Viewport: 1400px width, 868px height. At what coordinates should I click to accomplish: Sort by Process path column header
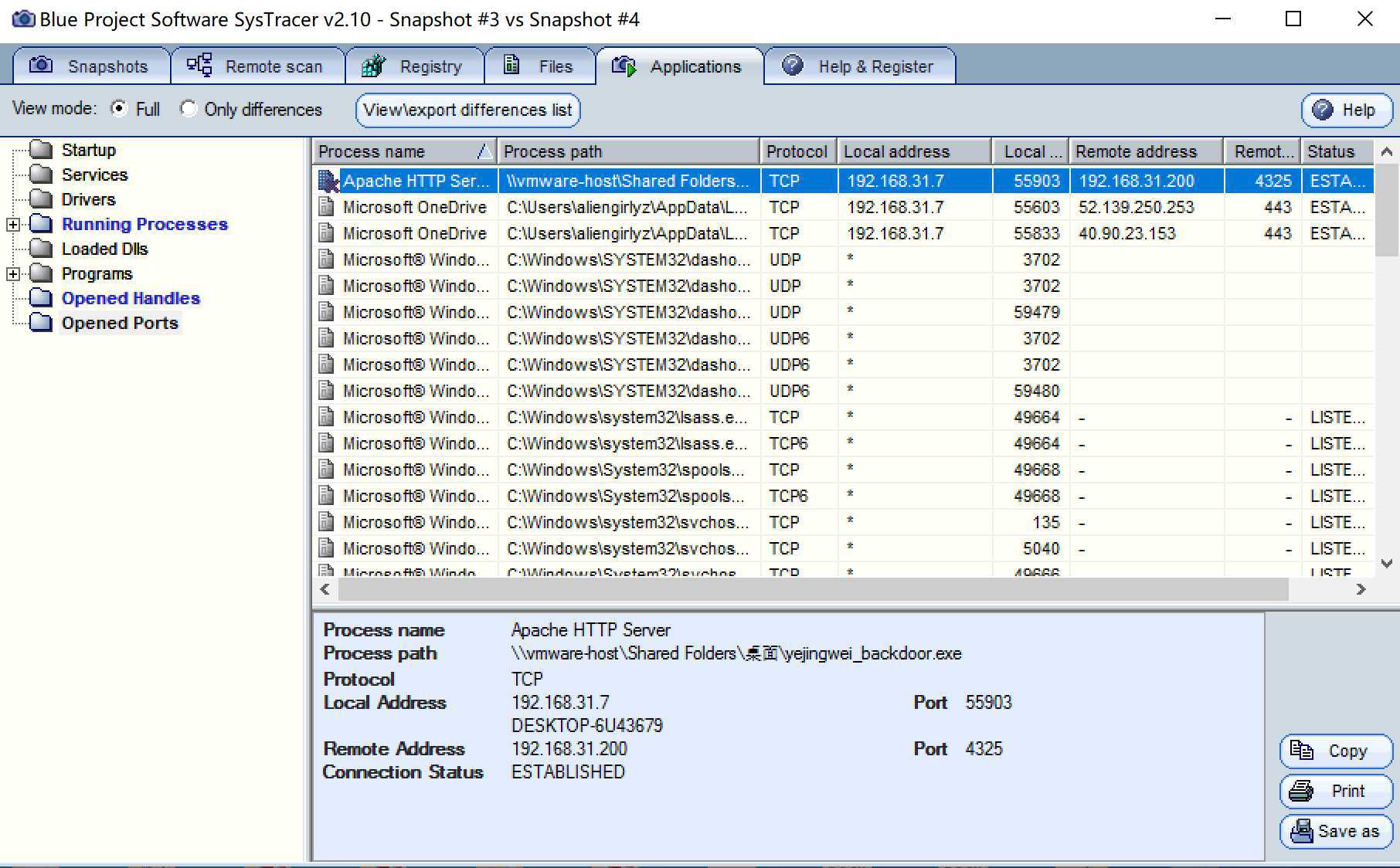click(628, 151)
